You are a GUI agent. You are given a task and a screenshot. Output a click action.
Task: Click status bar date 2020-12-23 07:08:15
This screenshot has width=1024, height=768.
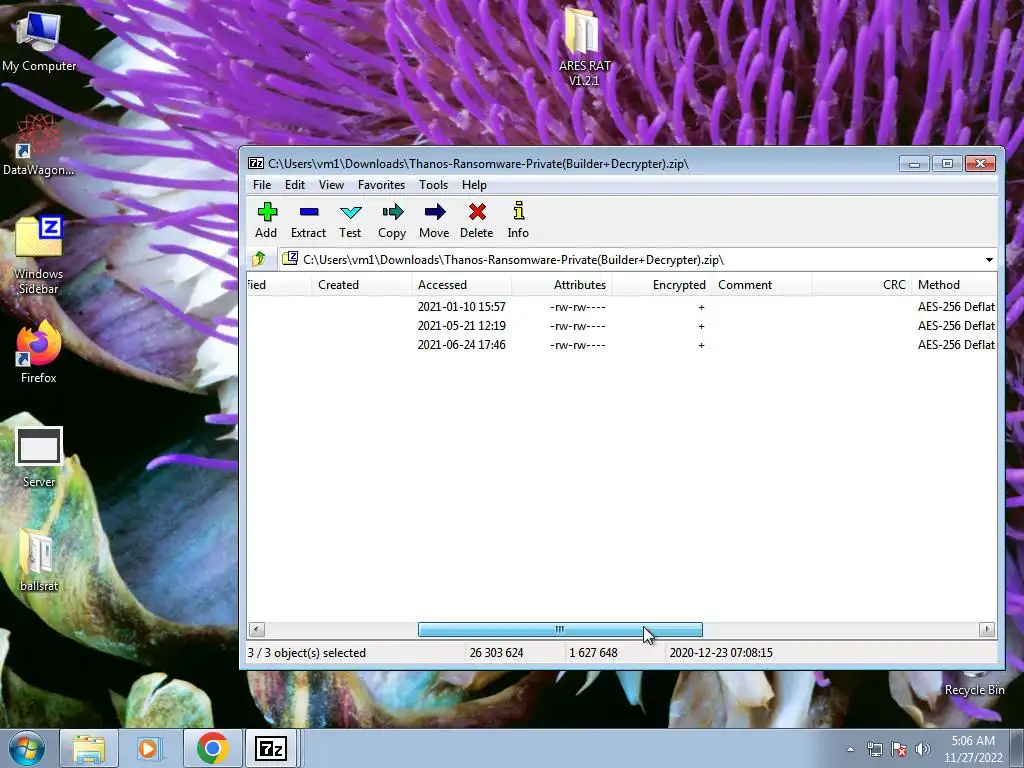click(x=721, y=652)
